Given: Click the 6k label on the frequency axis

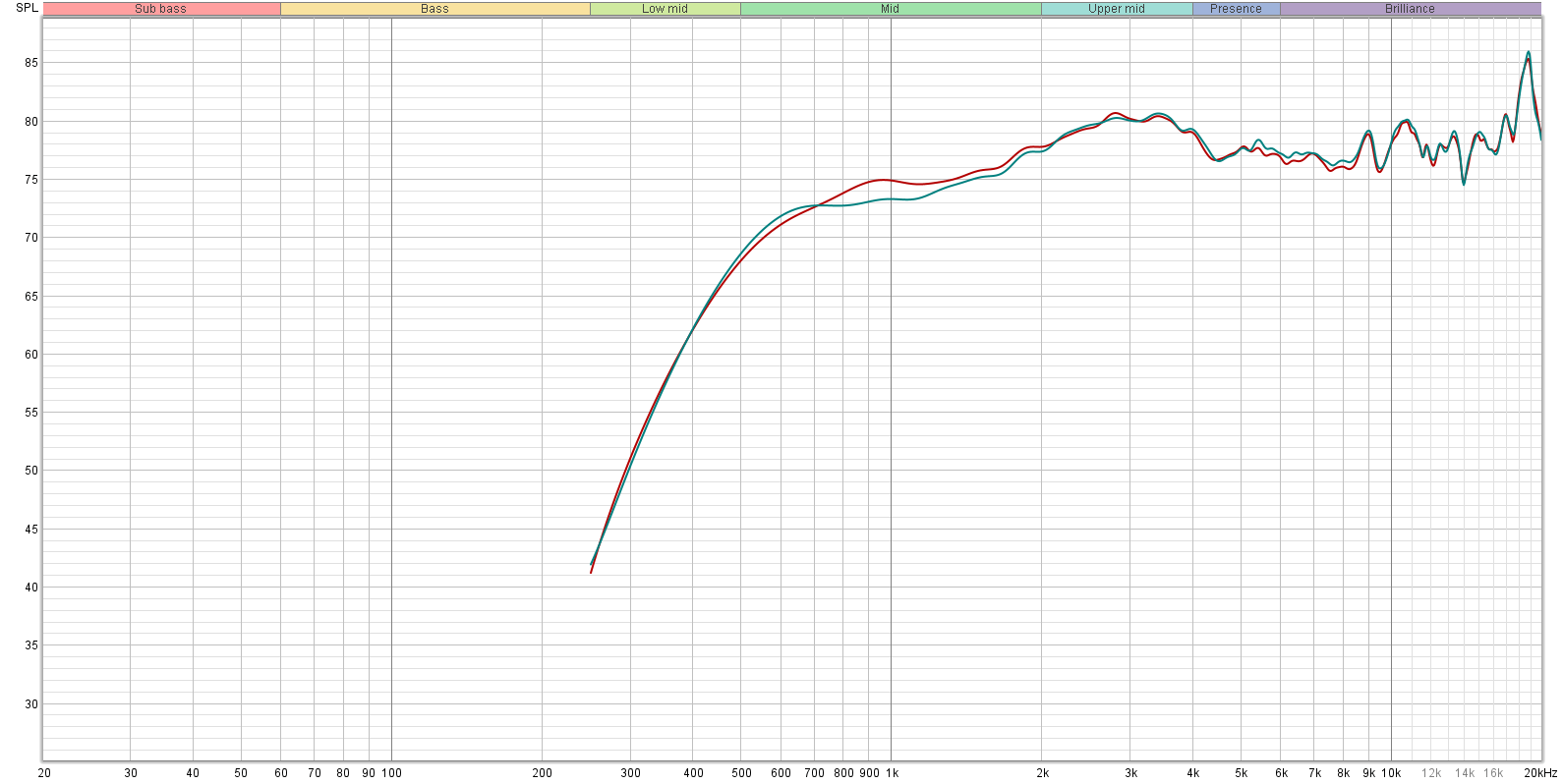Looking at the screenshot, I should pos(1281,773).
